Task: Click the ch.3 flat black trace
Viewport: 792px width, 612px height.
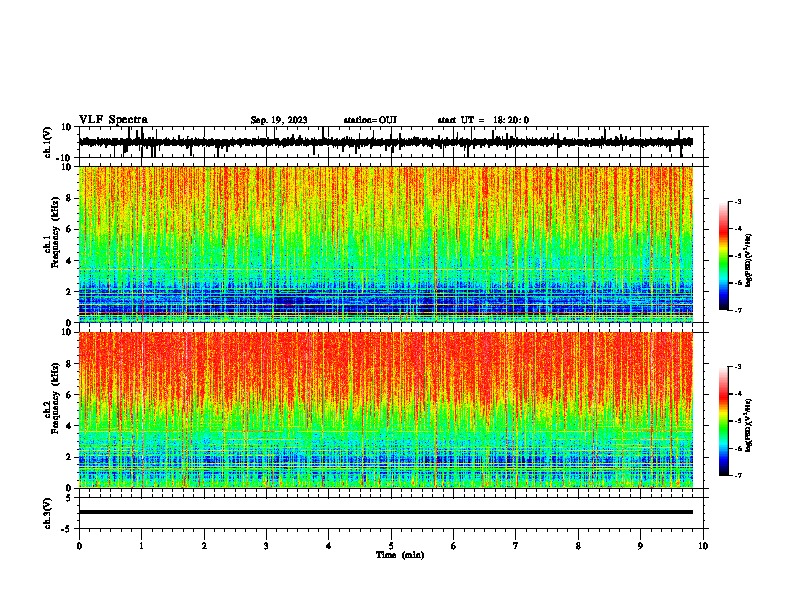Action: pyautogui.click(x=386, y=512)
